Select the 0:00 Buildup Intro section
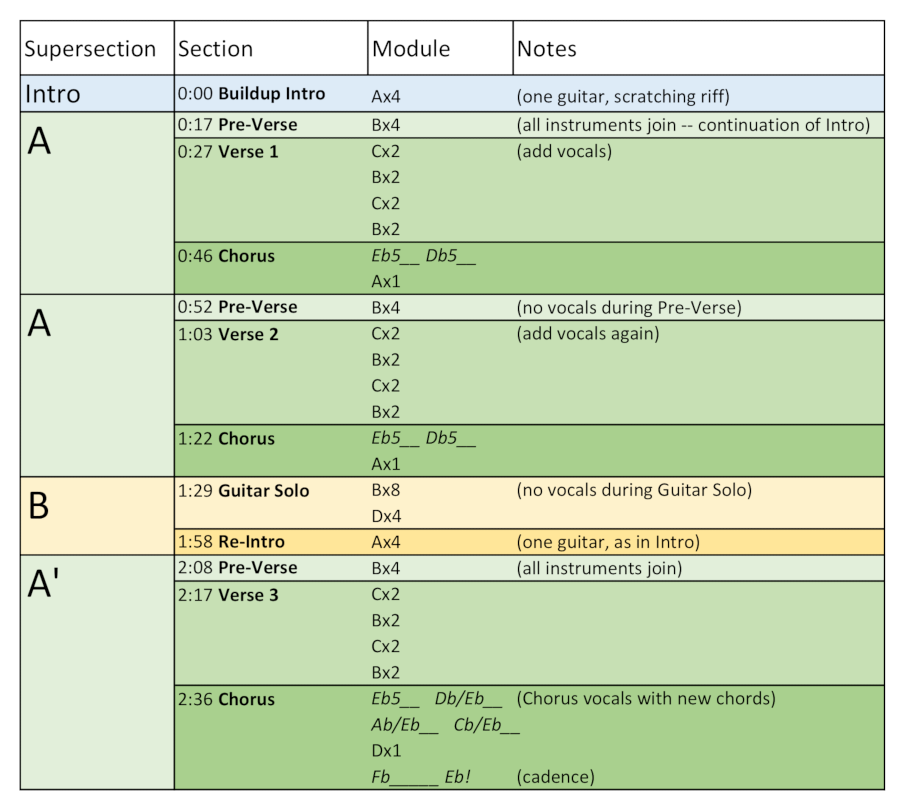This screenshot has height=804, width=900. coord(251,94)
